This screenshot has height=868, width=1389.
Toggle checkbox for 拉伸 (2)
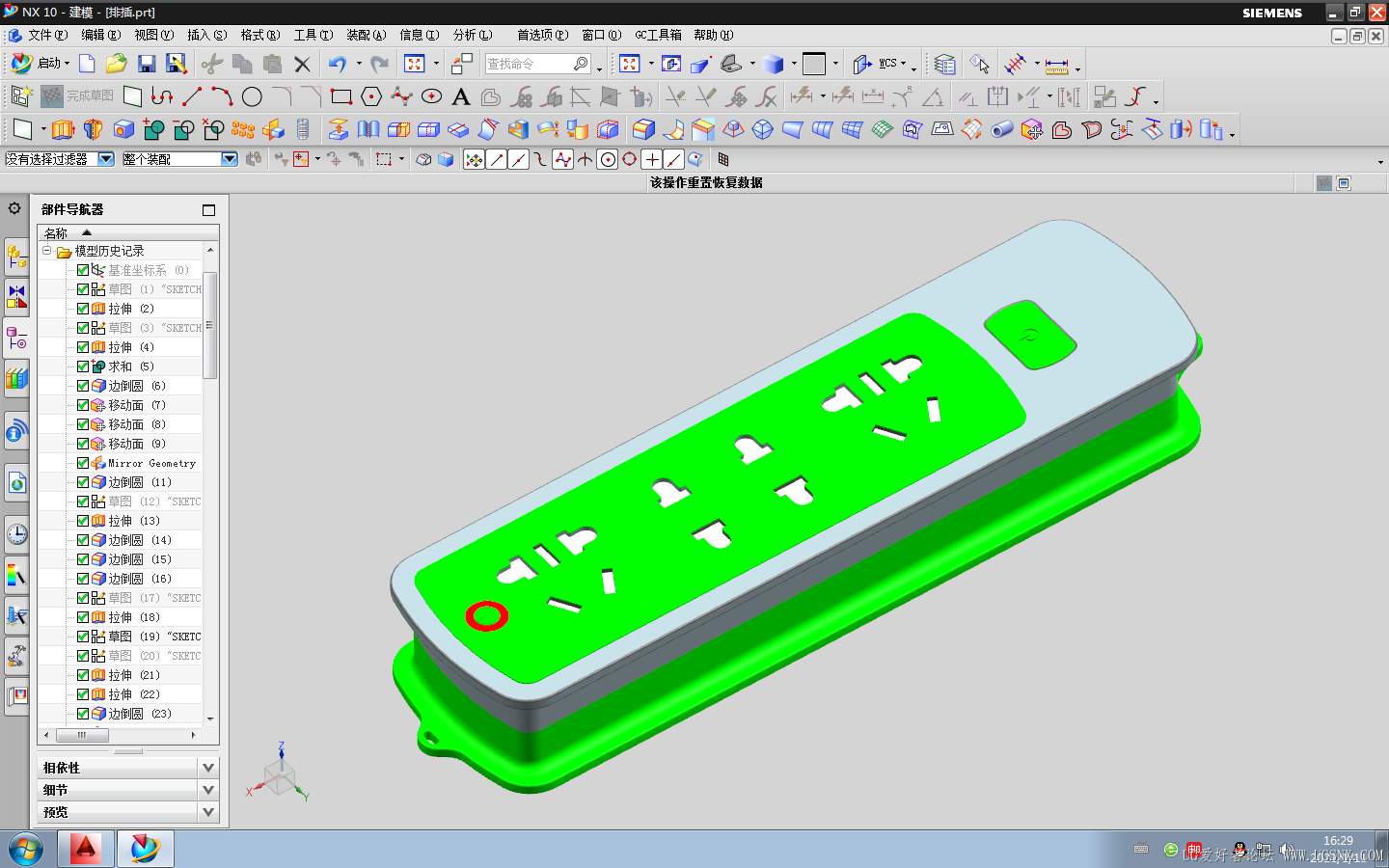[x=83, y=309]
